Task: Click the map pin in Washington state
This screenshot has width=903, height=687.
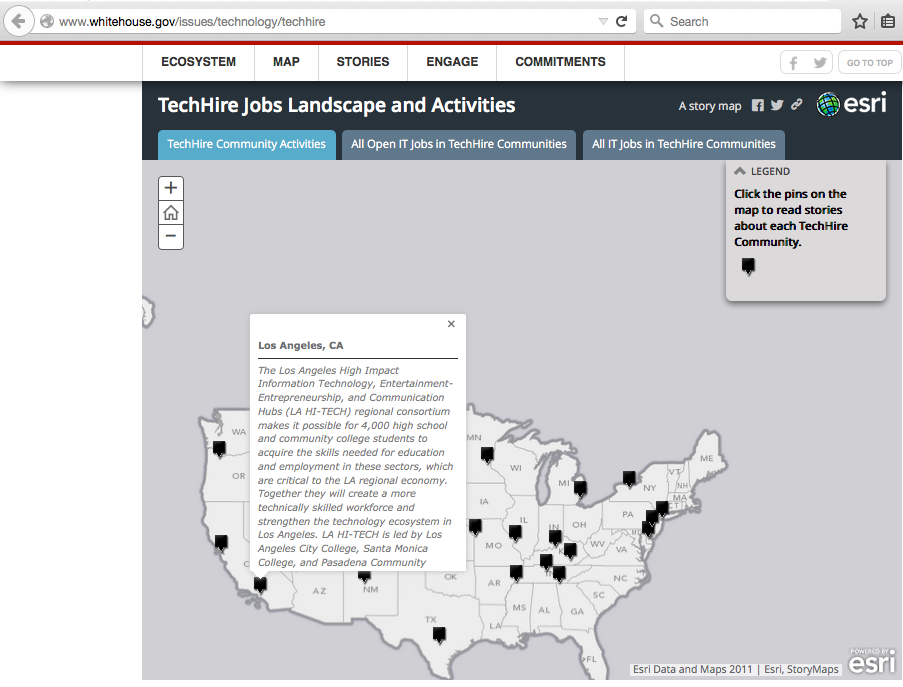Action: pos(219,449)
